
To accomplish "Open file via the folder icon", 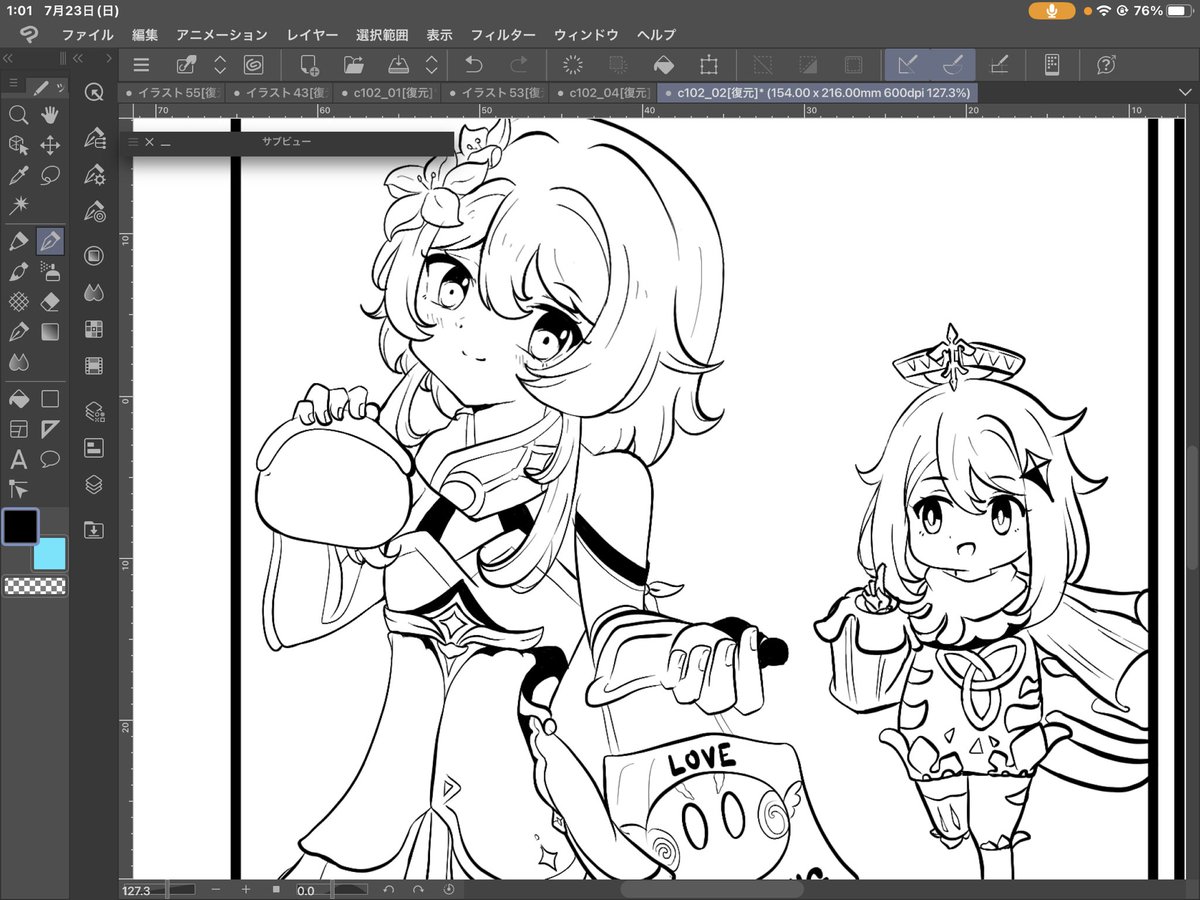I will click(x=353, y=65).
